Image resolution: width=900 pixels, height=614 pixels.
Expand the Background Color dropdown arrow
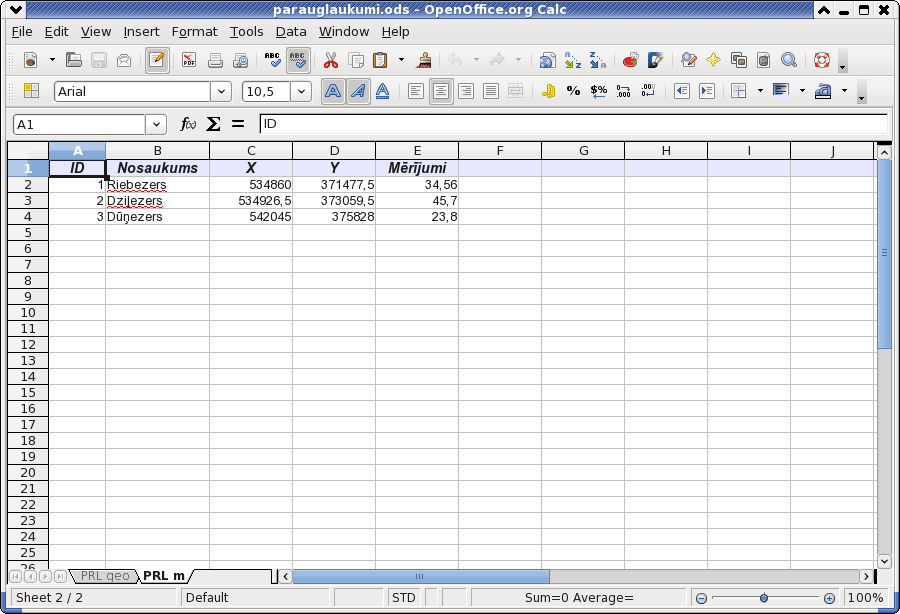point(802,91)
